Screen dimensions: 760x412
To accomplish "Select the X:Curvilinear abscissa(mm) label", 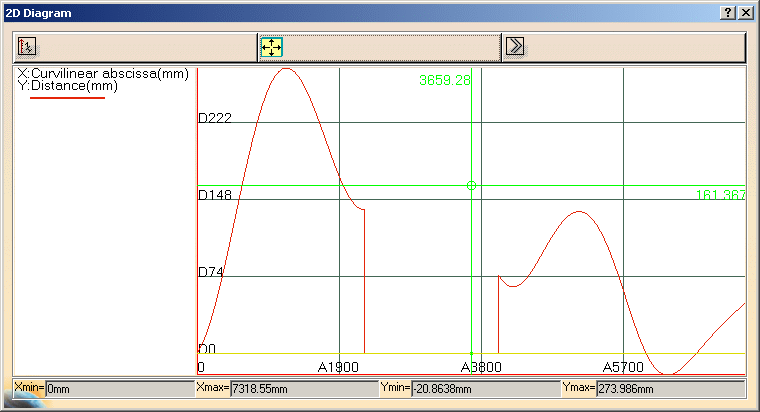I will [103, 74].
